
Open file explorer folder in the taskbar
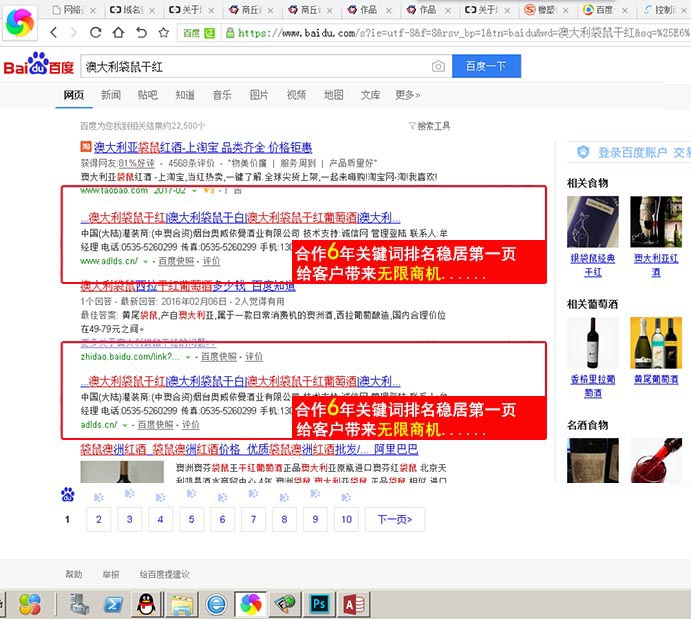coord(182,604)
